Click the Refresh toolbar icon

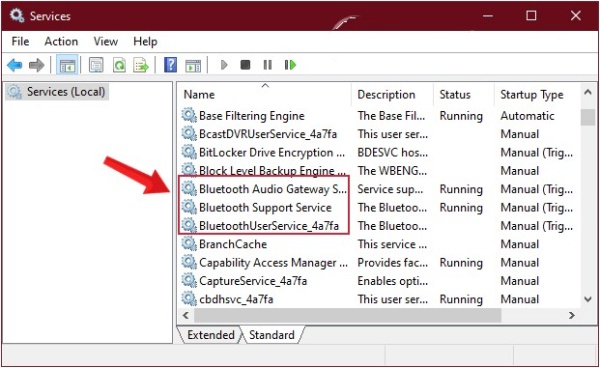coord(119,65)
